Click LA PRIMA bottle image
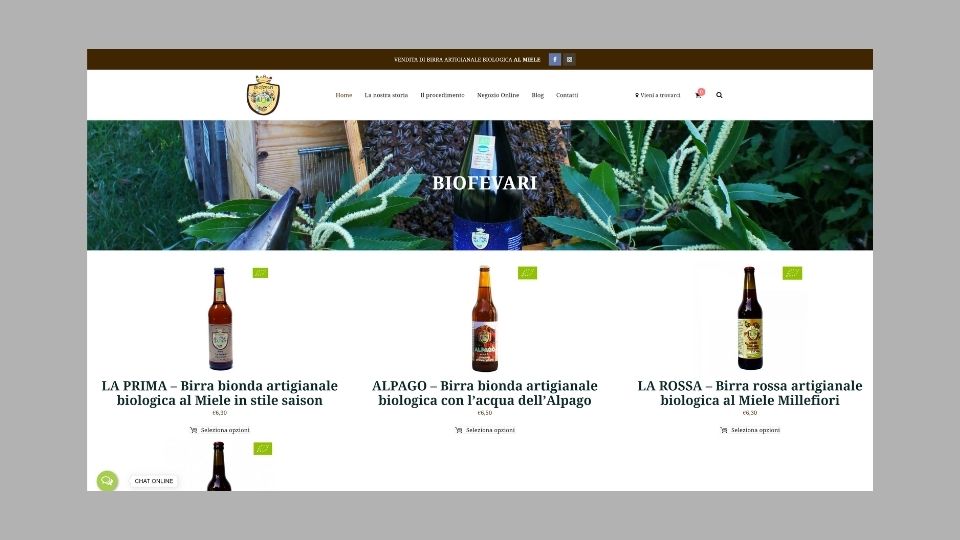This screenshot has width=960, height=540. tap(220, 318)
